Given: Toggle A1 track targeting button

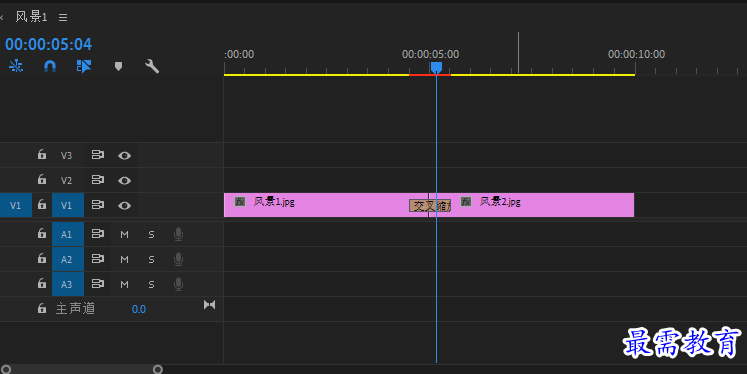Looking at the screenshot, I should [x=68, y=234].
